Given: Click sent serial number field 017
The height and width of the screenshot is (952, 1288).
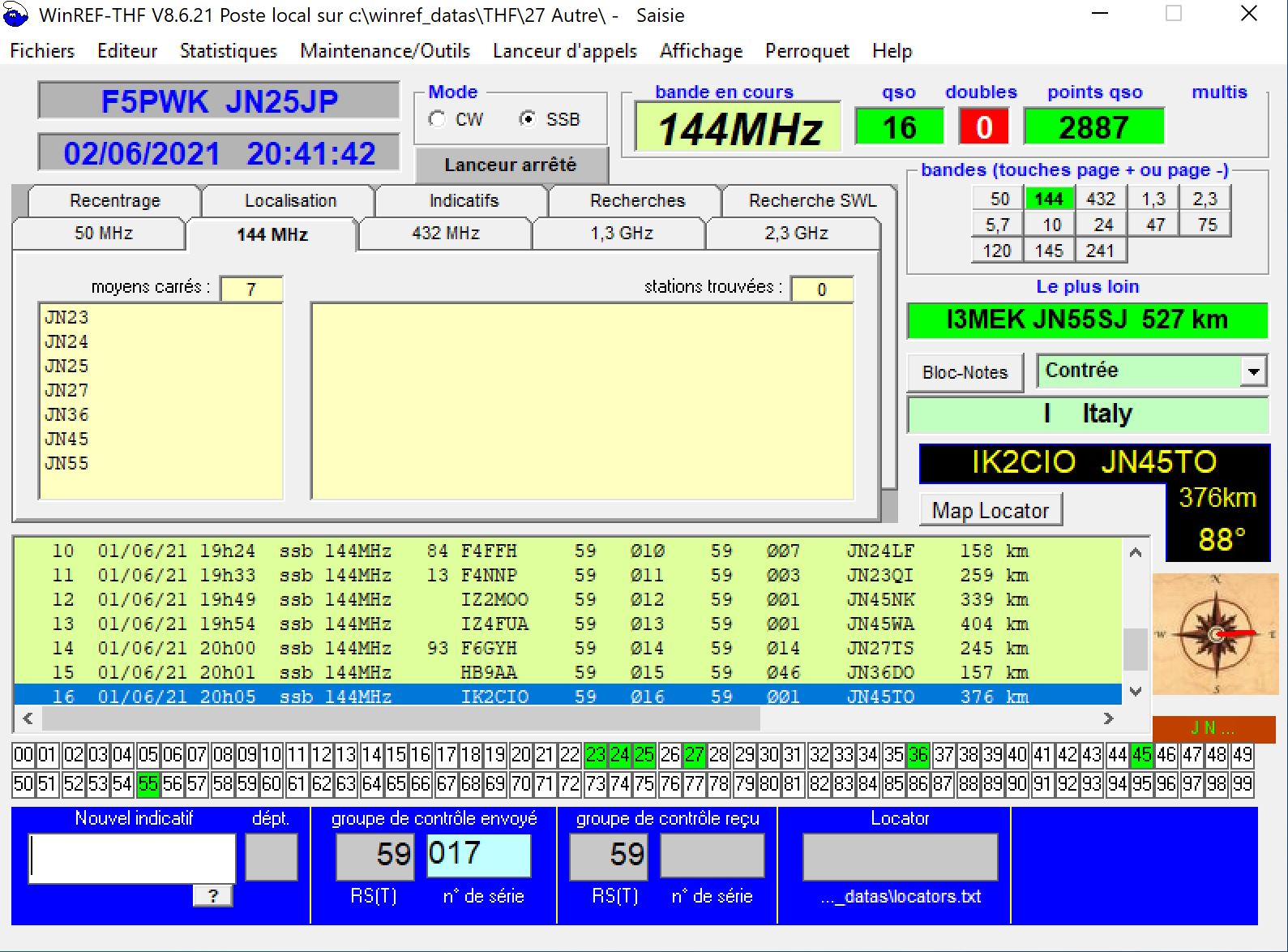Looking at the screenshot, I should (478, 855).
